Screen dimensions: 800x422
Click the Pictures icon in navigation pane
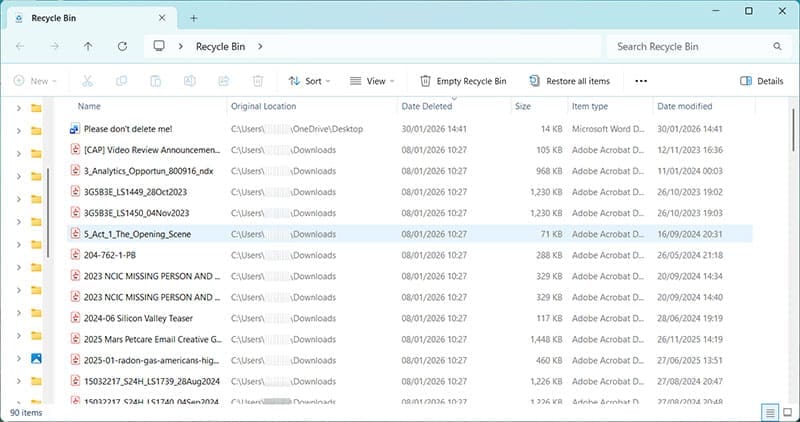click(36, 359)
